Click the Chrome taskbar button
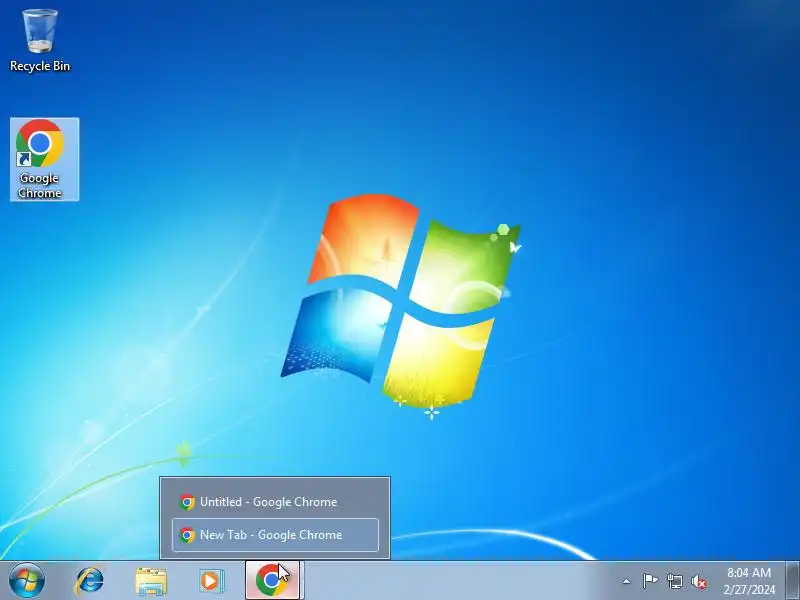 pos(273,580)
